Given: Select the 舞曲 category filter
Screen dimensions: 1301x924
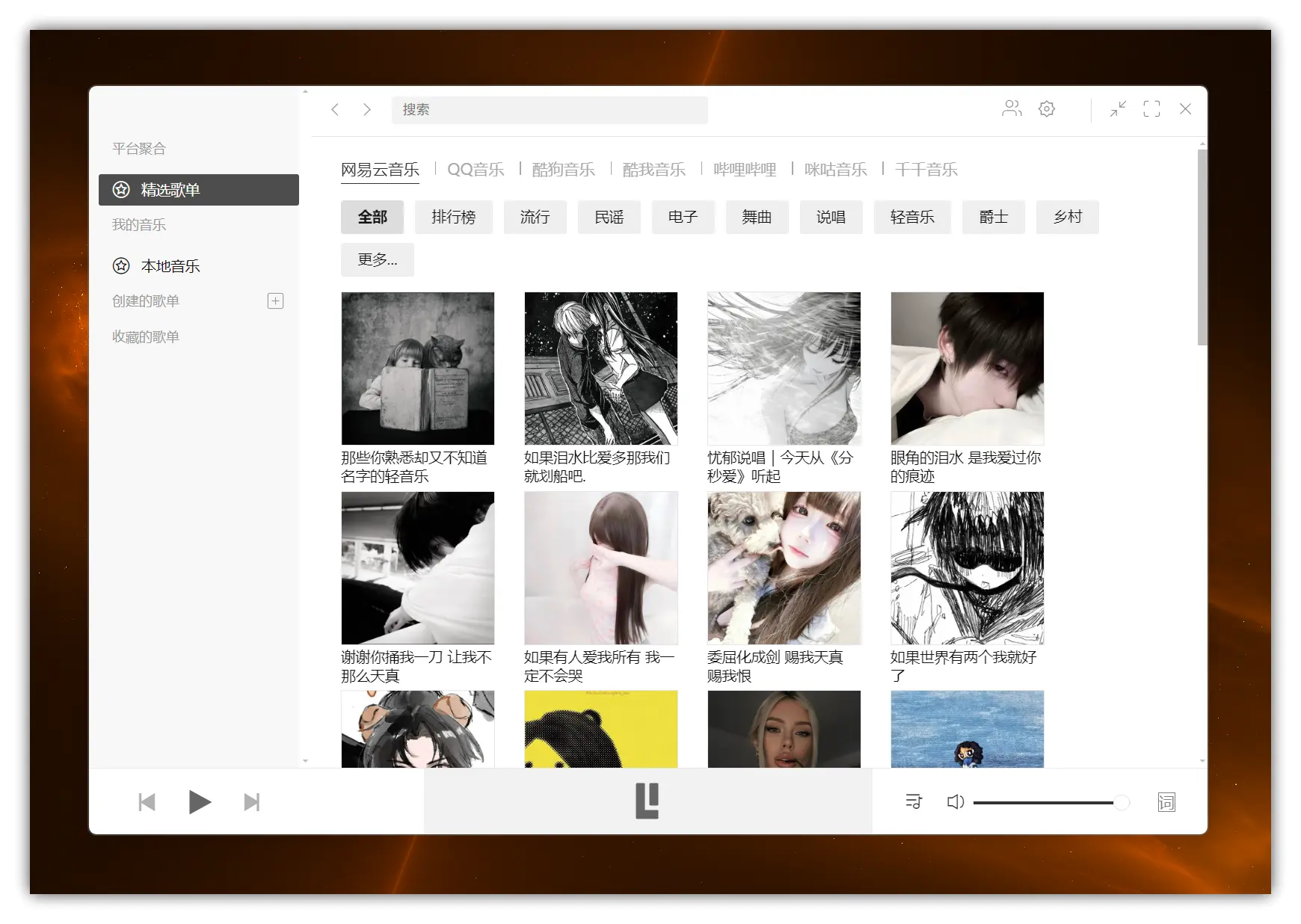Looking at the screenshot, I should click(757, 217).
